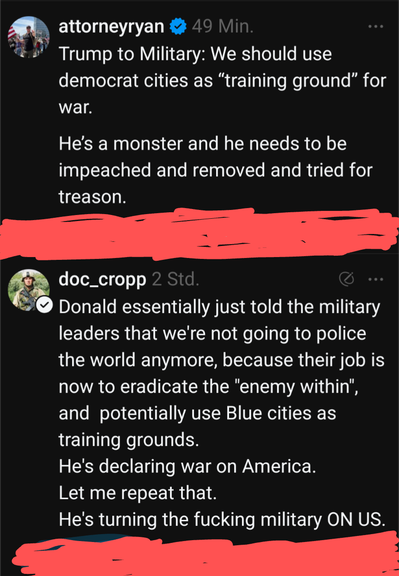Tap the line 'He's declaring war on America.'
This screenshot has width=399, height=576.
click(187, 467)
